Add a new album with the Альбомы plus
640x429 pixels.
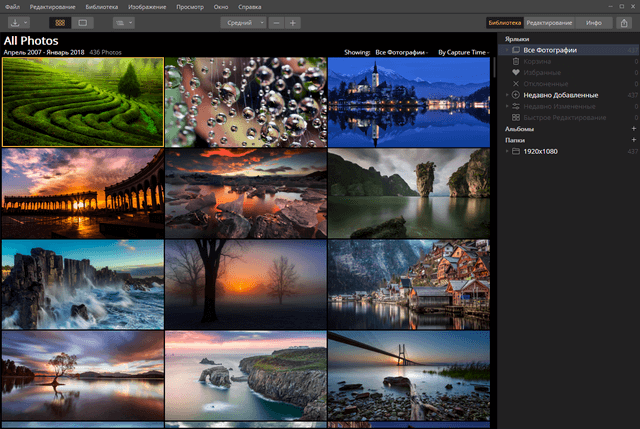coord(633,129)
